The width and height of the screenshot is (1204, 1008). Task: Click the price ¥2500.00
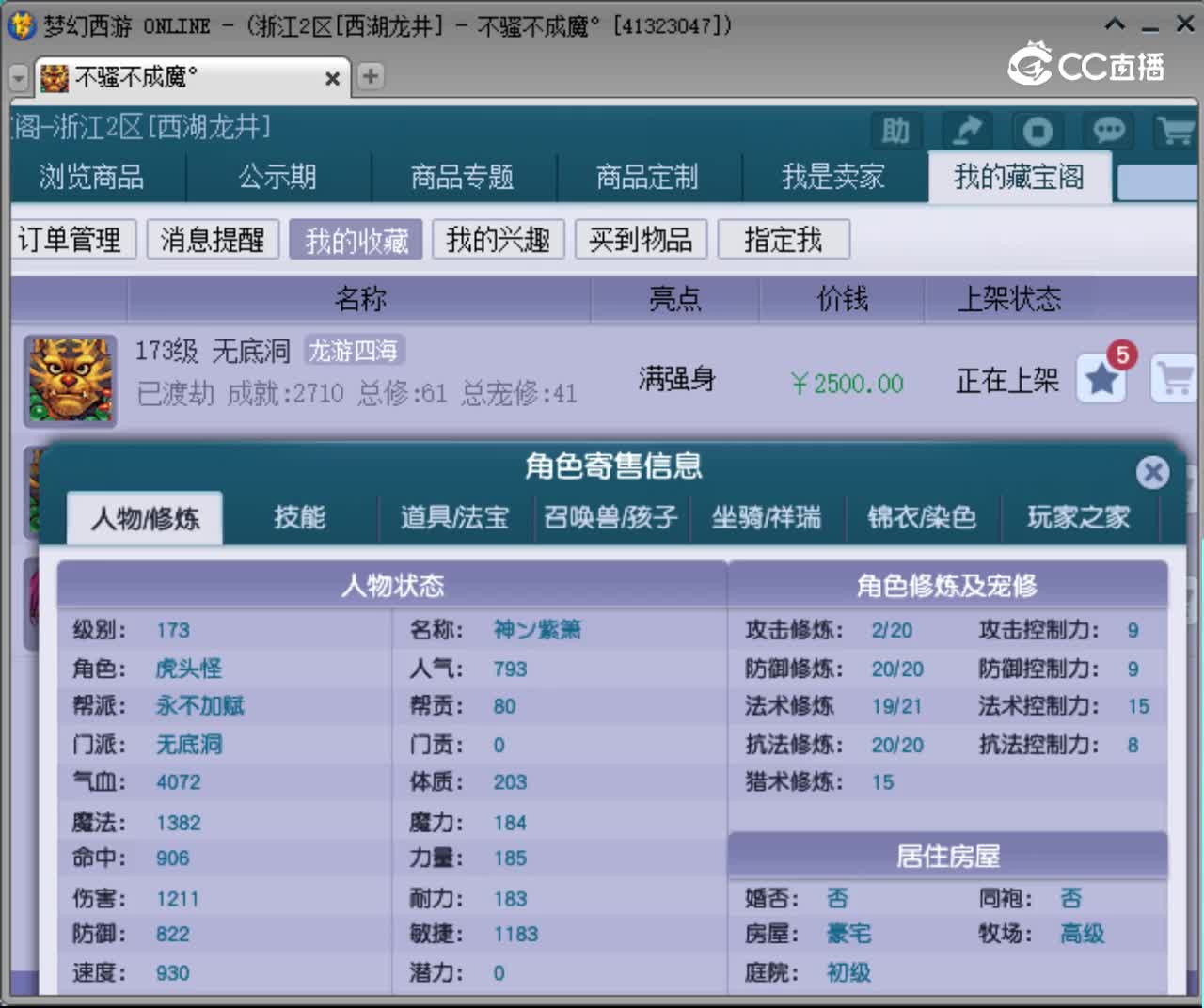click(848, 384)
